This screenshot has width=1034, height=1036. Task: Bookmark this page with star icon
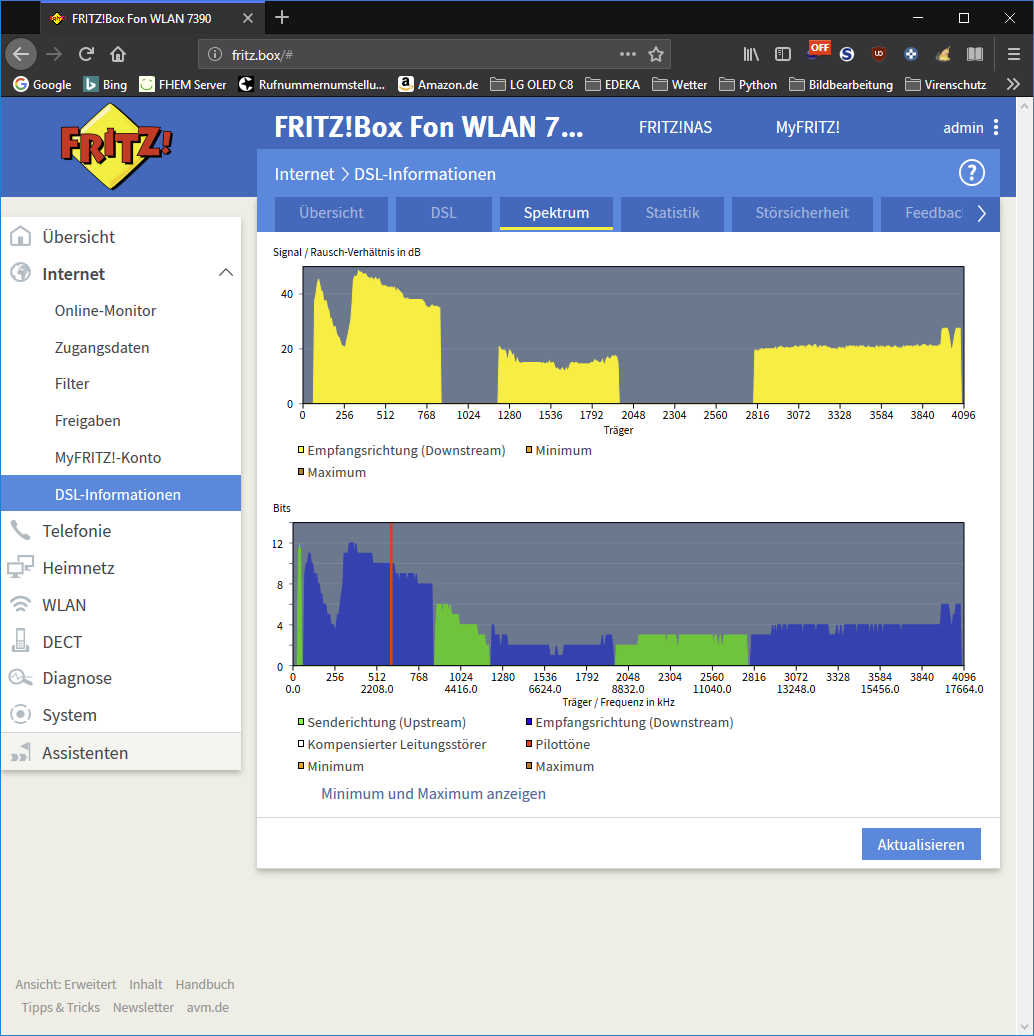coord(656,54)
